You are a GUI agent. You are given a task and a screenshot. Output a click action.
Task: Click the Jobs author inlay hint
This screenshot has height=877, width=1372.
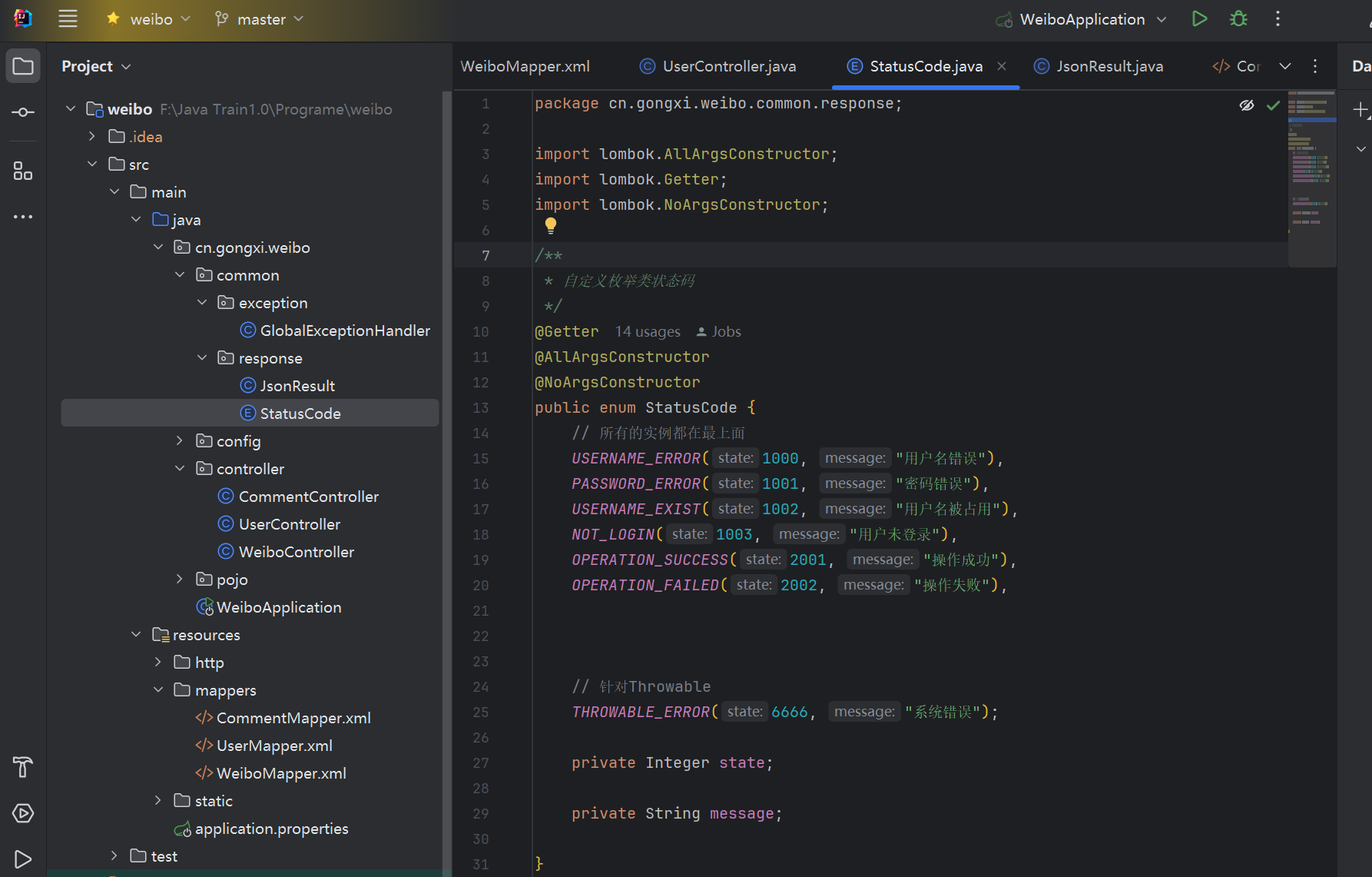pos(718,331)
